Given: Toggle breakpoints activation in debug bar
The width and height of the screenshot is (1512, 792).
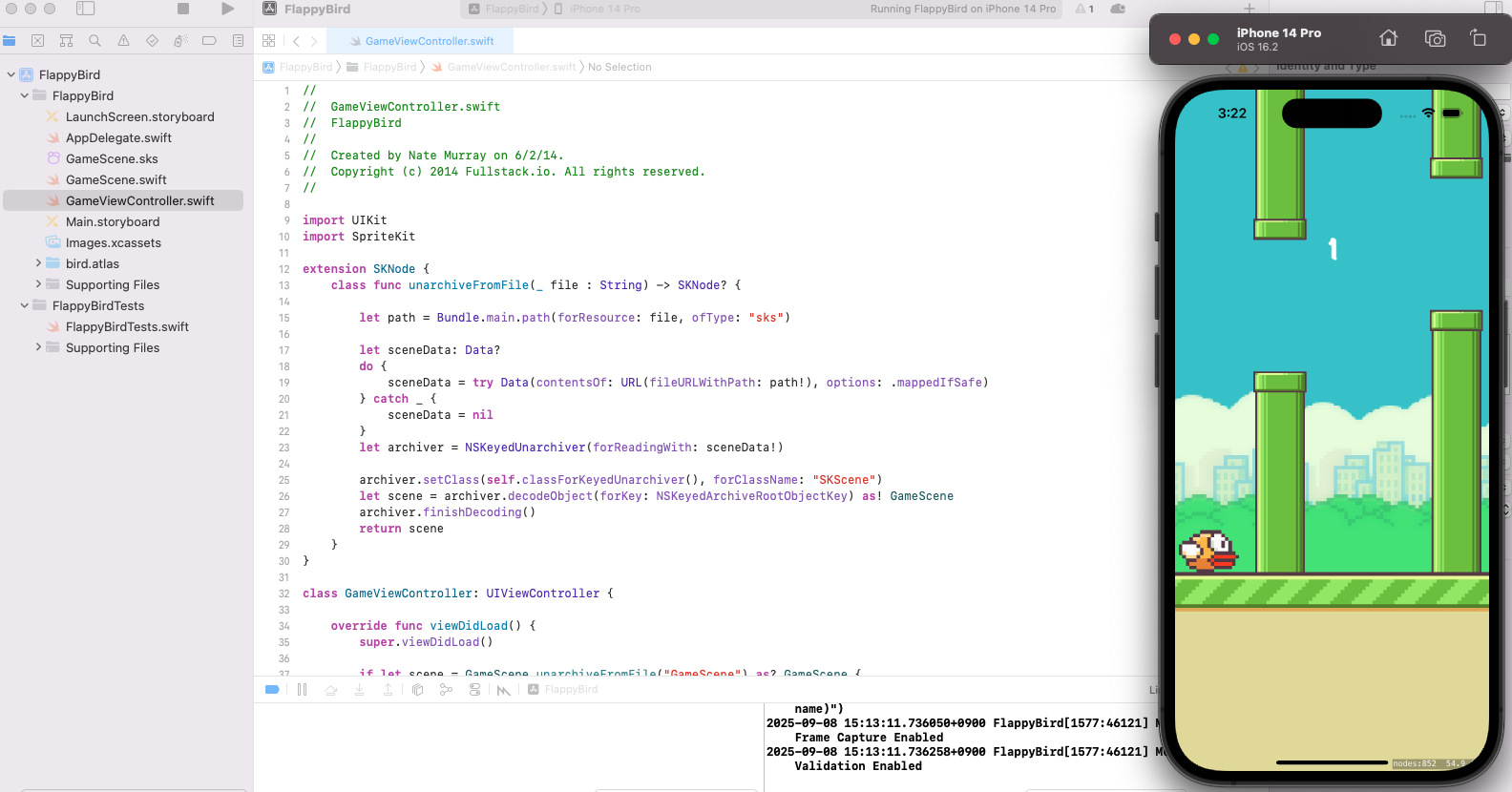Looking at the screenshot, I should click(x=272, y=689).
